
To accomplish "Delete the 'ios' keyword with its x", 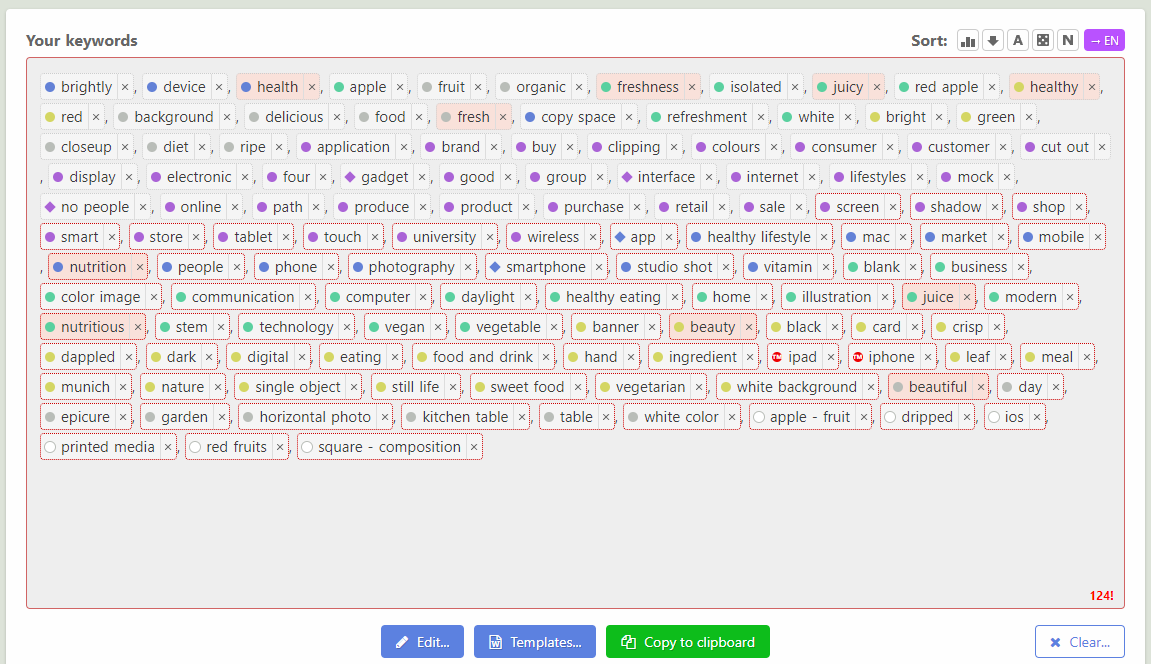I will coord(1036,418).
